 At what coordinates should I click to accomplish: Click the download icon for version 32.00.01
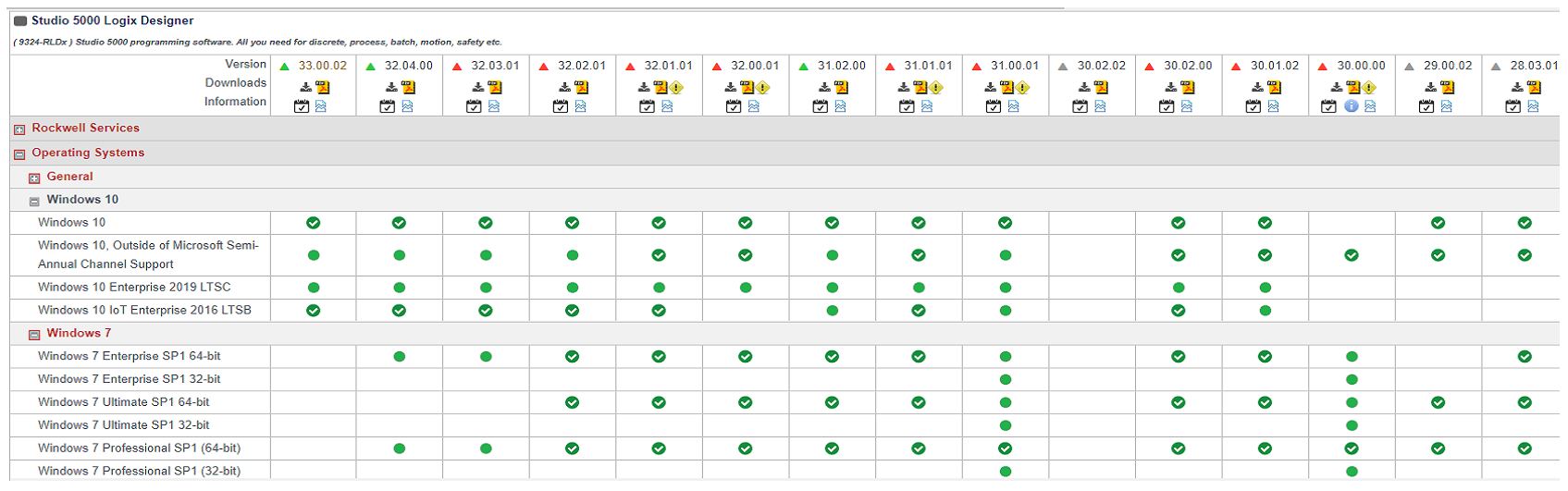[x=731, y=87]
